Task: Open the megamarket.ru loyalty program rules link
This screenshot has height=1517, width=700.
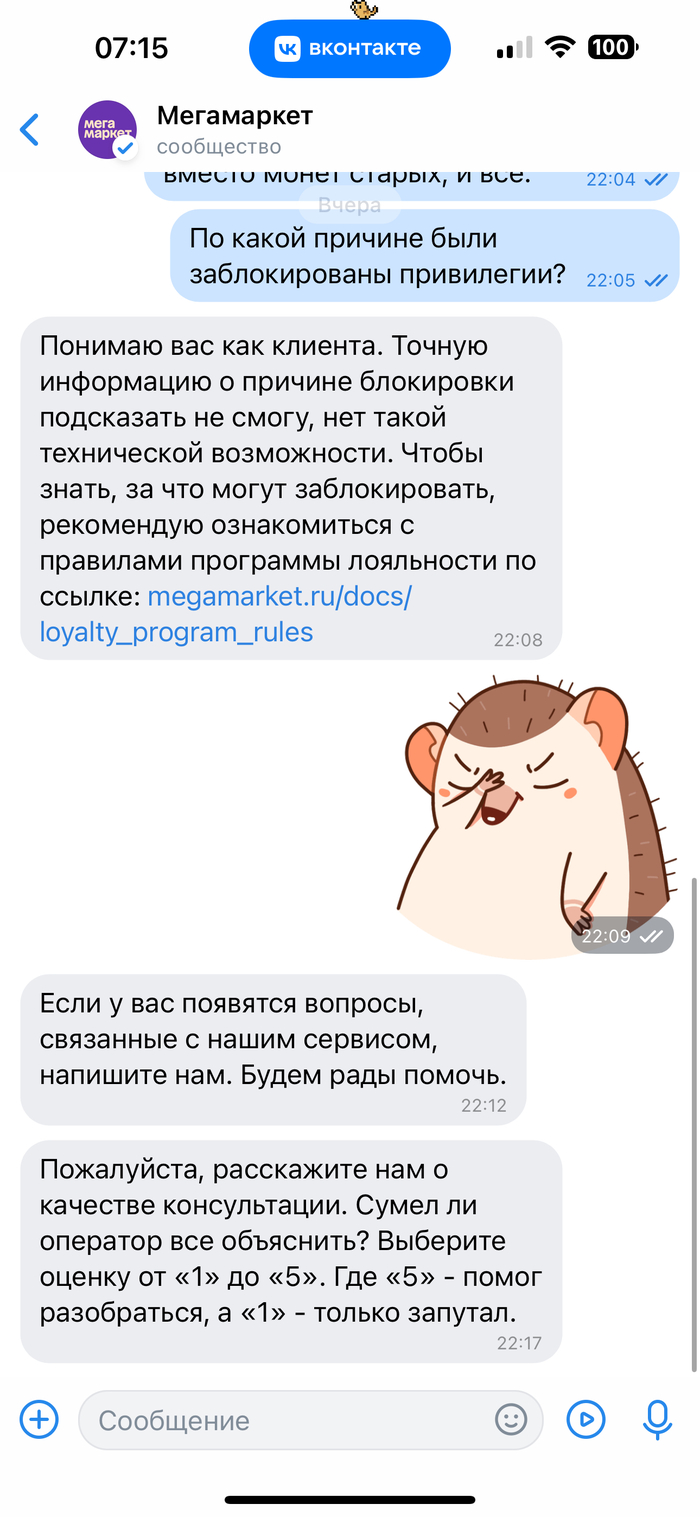Action: click(x=226, y=614)
